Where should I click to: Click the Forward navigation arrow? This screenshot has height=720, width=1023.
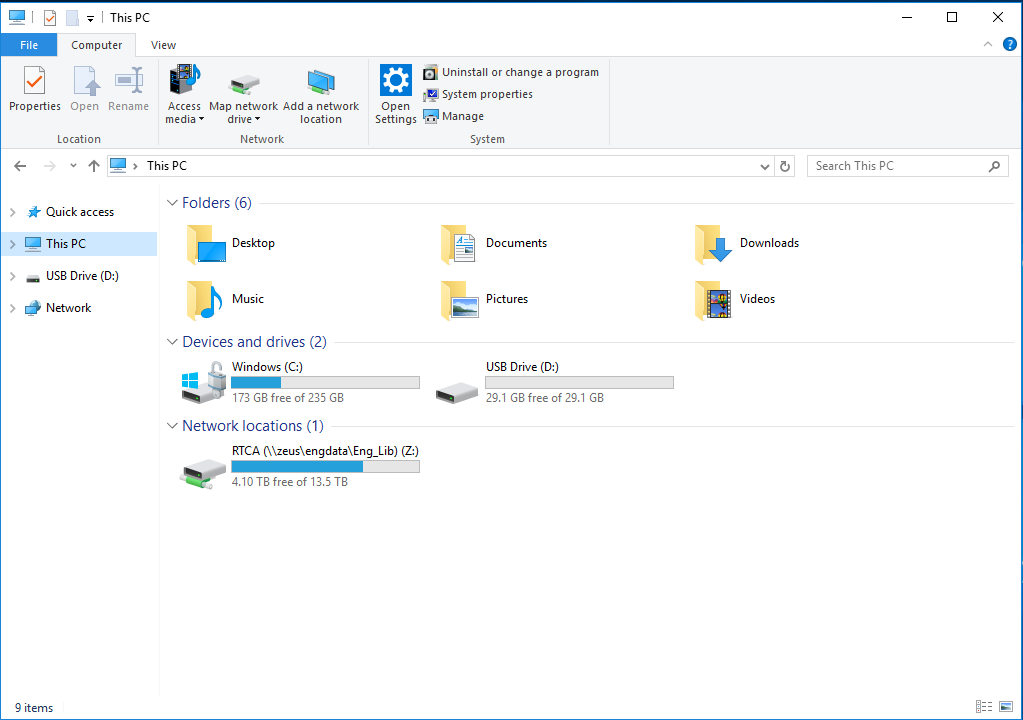[50, 166]
